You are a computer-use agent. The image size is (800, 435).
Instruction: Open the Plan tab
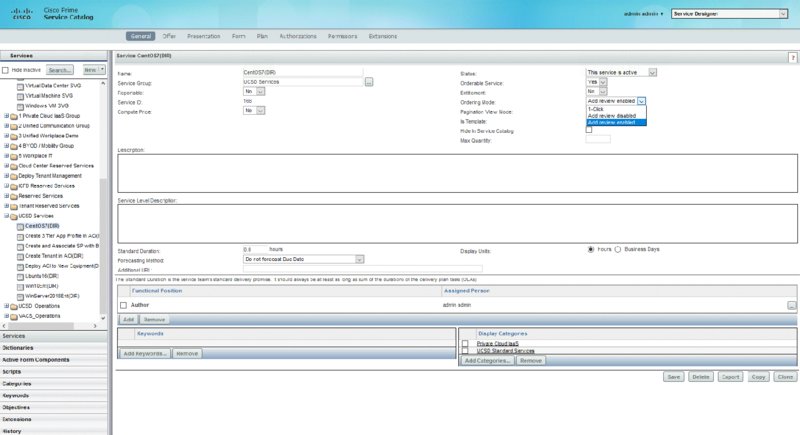[262, 36]
